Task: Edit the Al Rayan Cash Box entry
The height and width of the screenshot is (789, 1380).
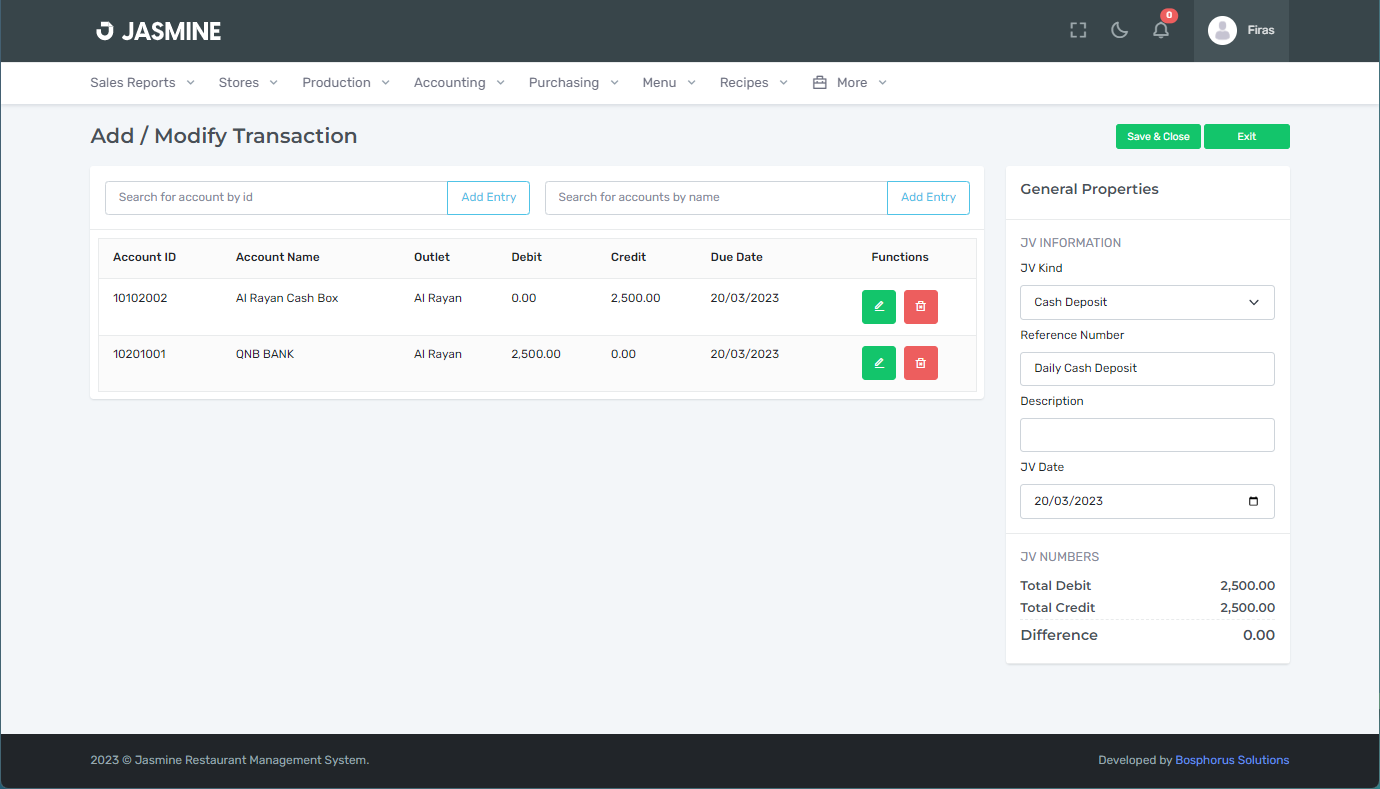Action: click(x=879, y=307)
